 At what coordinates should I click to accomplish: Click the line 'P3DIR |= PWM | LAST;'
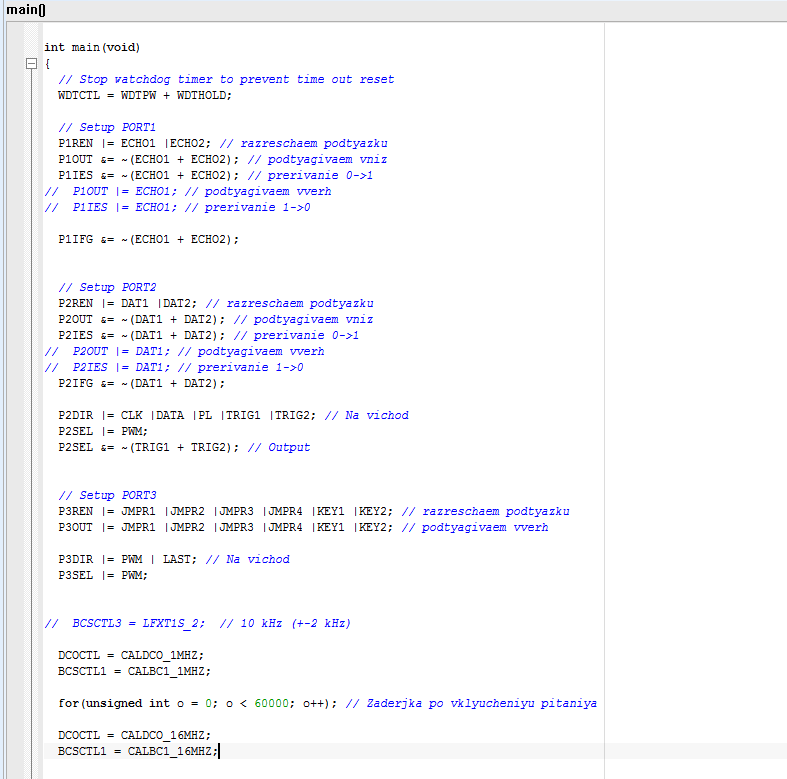pos(127,560)
